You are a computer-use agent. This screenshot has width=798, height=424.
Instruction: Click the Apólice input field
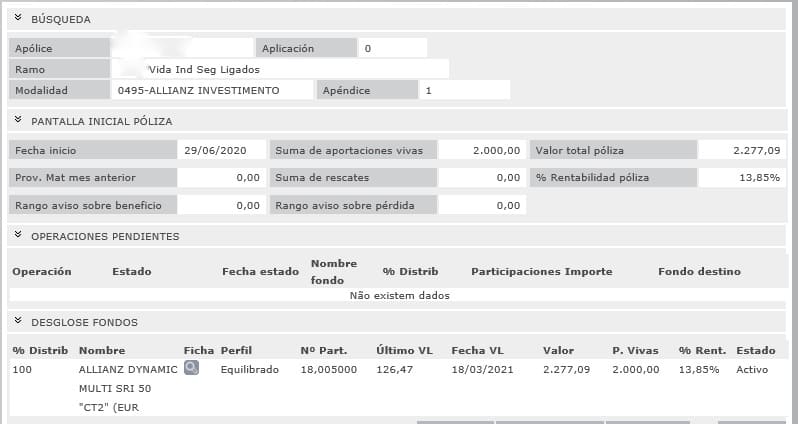[x=181, y=48]
